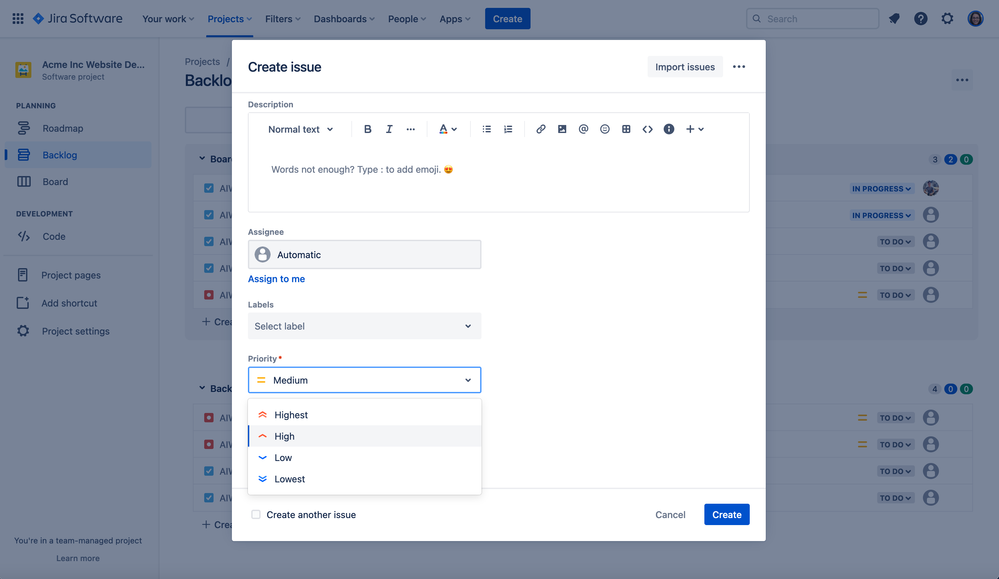
Task: Open the app switcher grid icon
Action: pyautogui.click(x=18, y=18)
